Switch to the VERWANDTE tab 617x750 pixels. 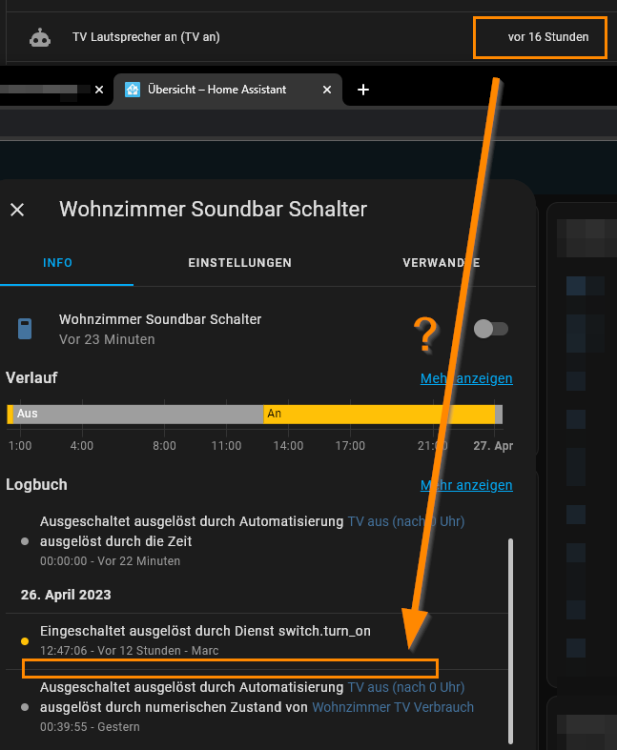[x=441, y=263]
